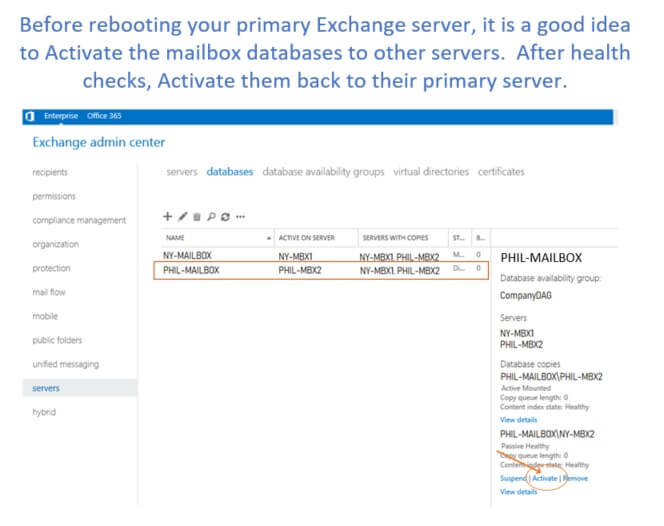Screen dimensions: 664x526
Task: Open unified messaging section
Action: point(66,364)
